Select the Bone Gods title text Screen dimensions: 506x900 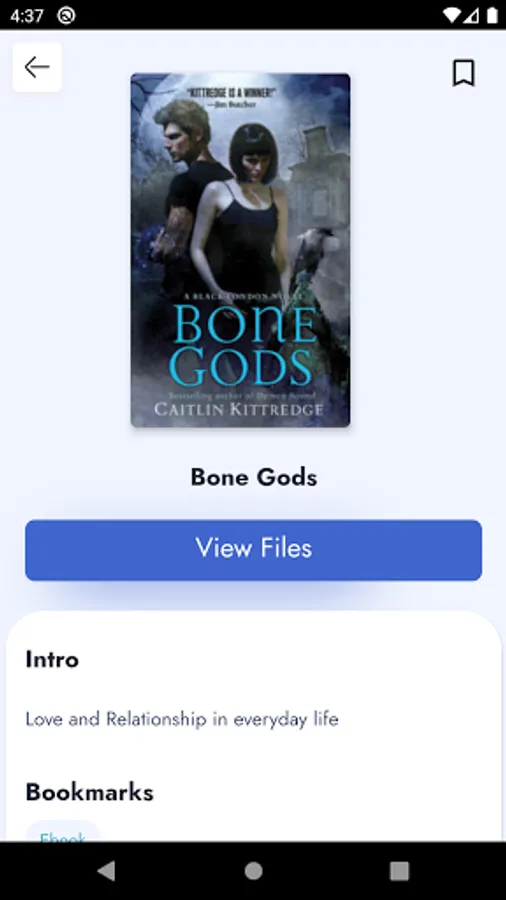click(254, 477)
